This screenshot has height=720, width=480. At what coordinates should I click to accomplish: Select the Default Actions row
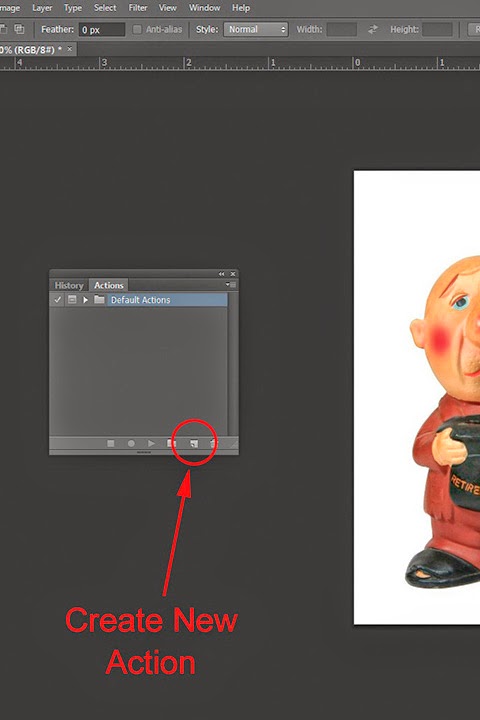[138, 300]
